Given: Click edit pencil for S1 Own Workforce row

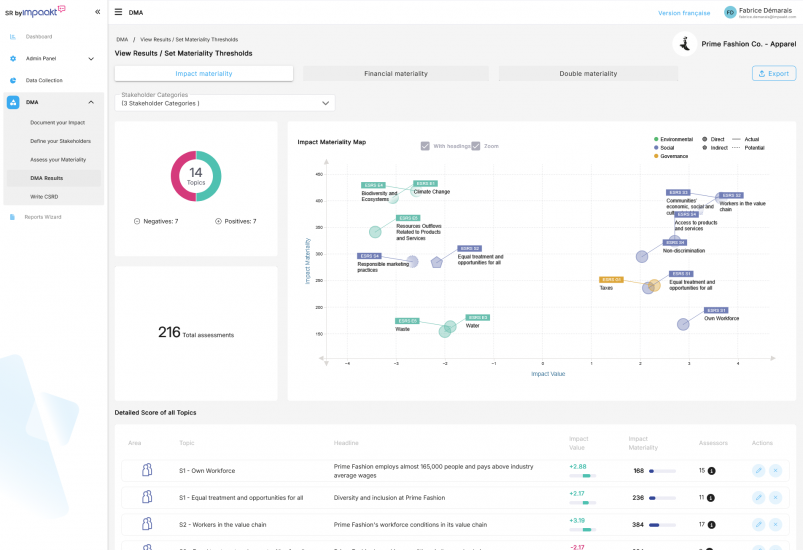Looking at the screenshot, I should [x=758, y=470].
